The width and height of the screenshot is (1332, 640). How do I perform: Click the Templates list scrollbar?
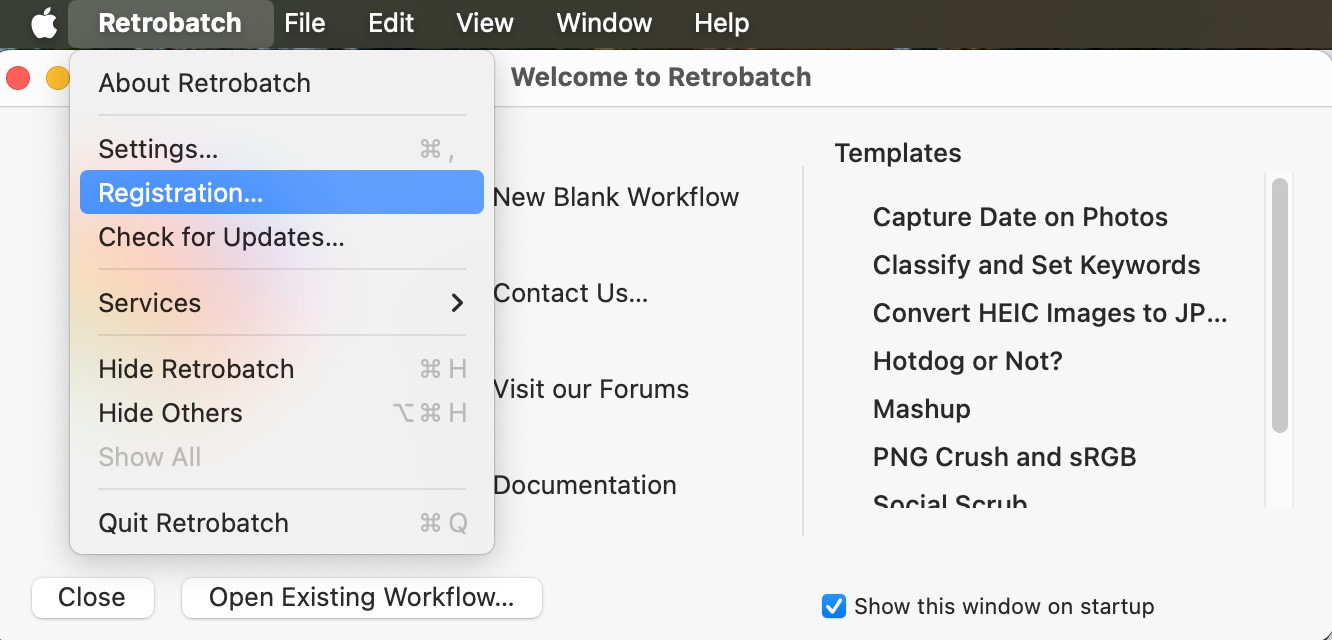pos(1279,305)
